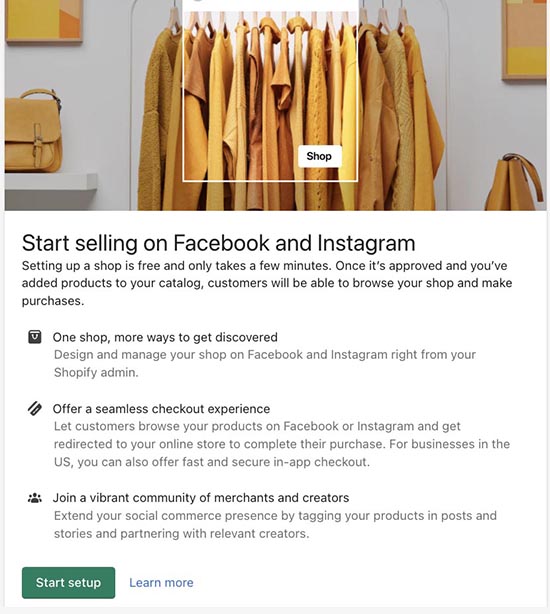
Task: Click the 'Let customers browse your products' description
Action: click(x=282, y=444)
